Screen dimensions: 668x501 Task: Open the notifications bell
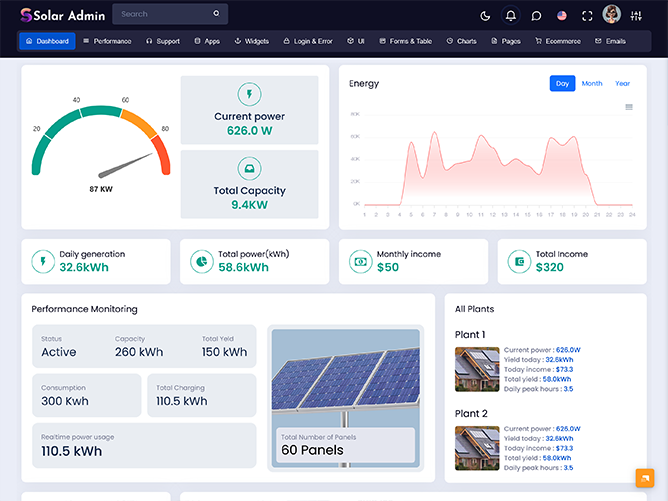(511, 15)
